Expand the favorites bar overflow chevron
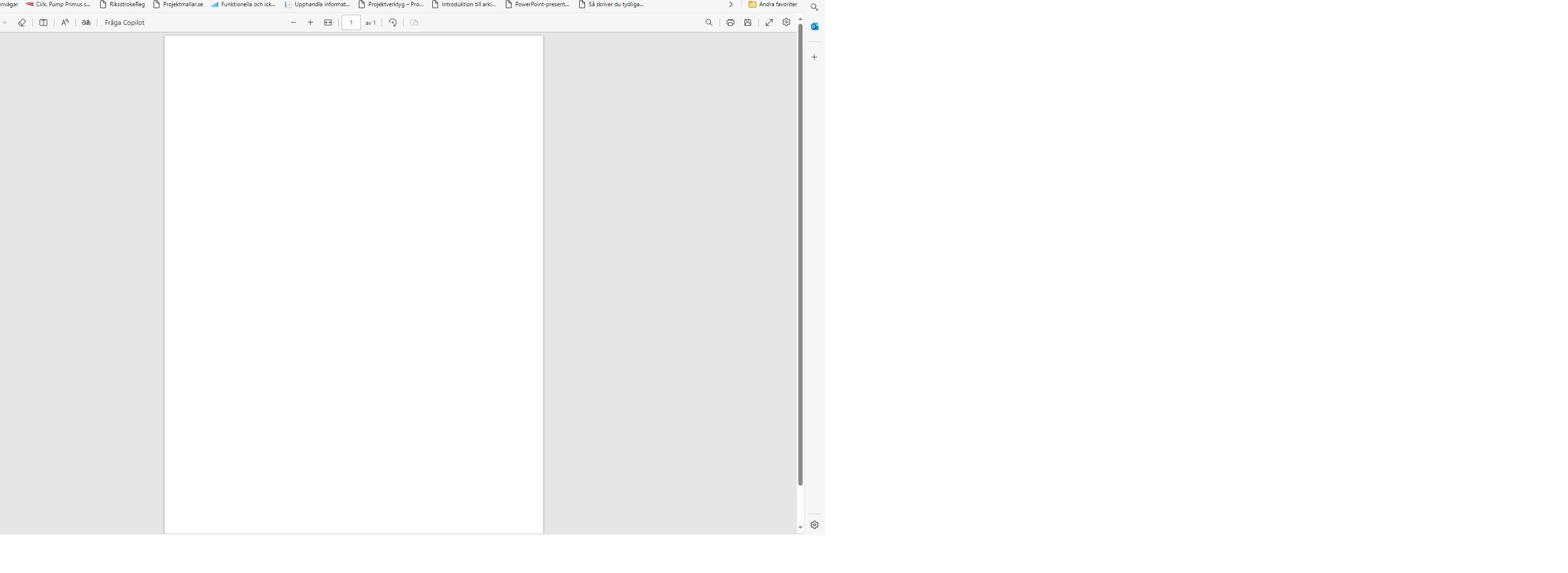This screenshot has width=1568, height=573. [731, 4]
